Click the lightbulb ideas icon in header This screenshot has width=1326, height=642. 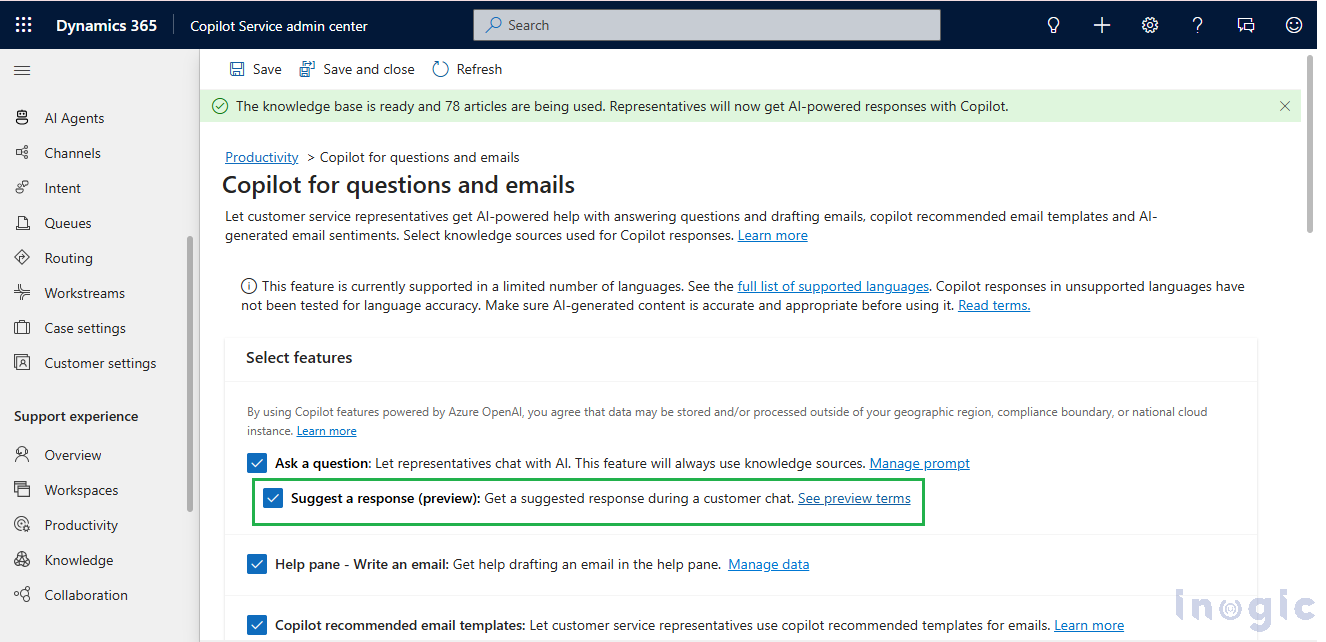coord(1053,25)
